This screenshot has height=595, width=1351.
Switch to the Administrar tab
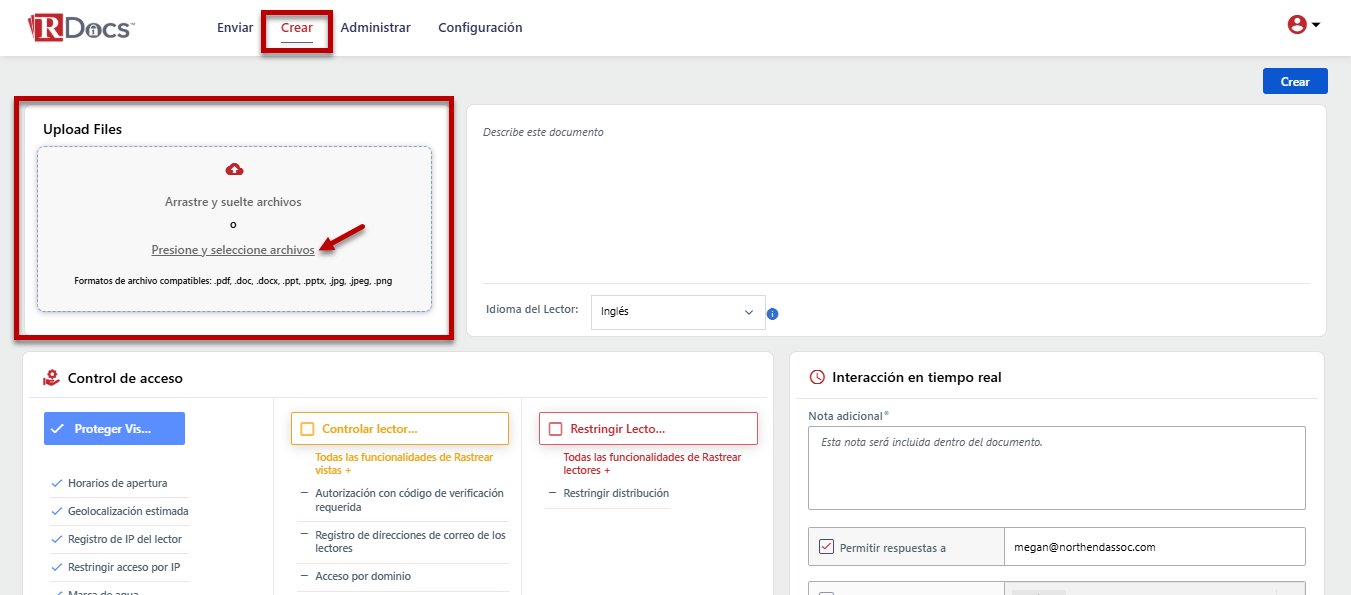point(375,28)
